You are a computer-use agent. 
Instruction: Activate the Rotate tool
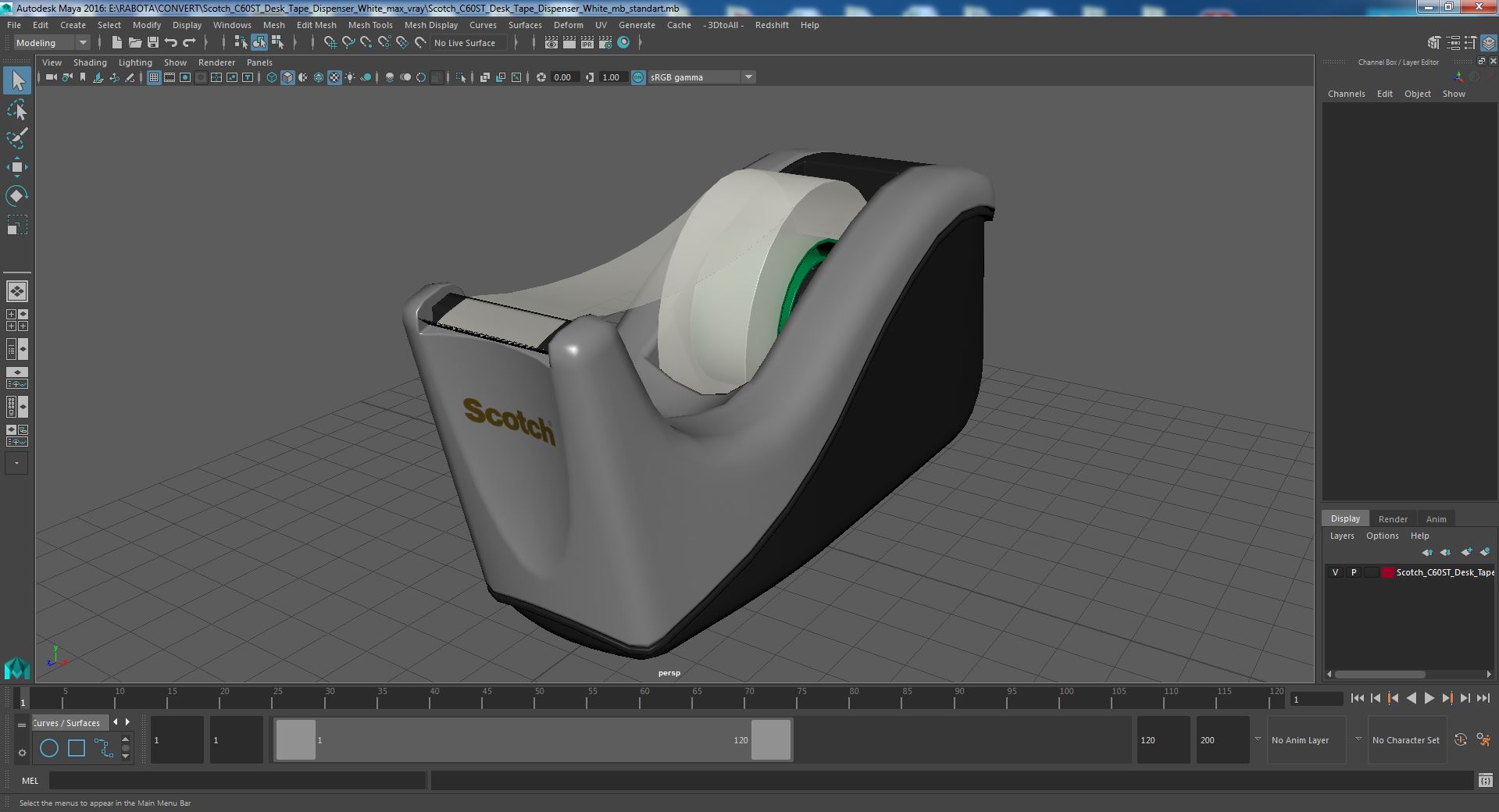[x=17, y=195]
